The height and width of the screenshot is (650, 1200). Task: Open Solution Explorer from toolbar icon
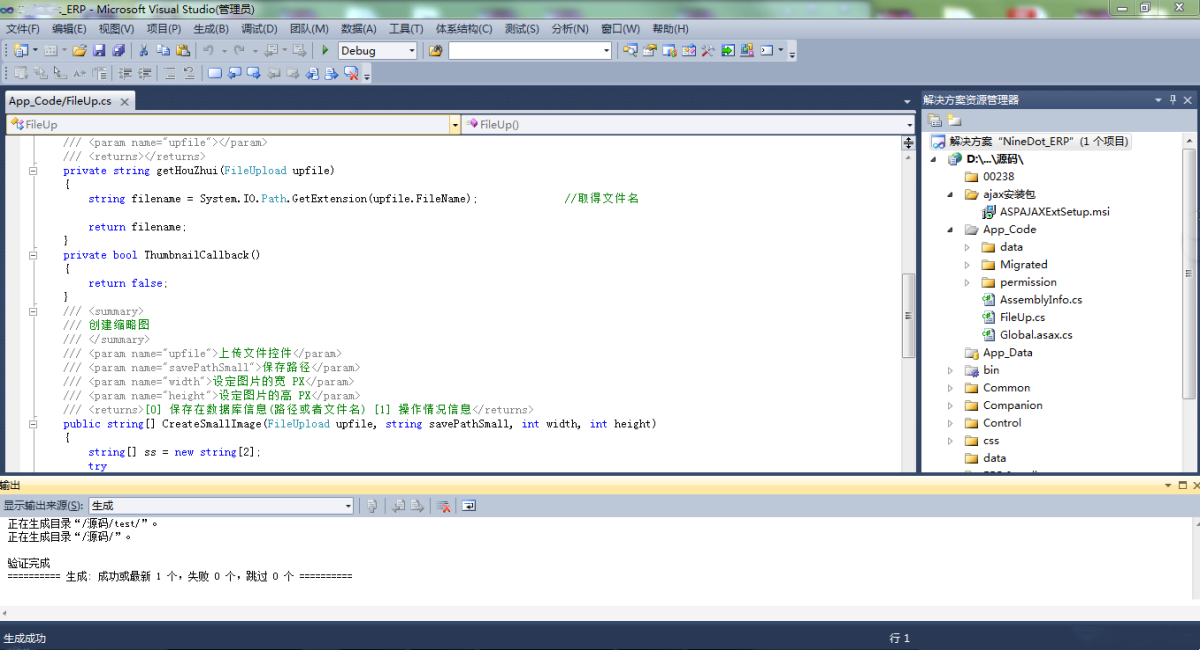(630, 50)
